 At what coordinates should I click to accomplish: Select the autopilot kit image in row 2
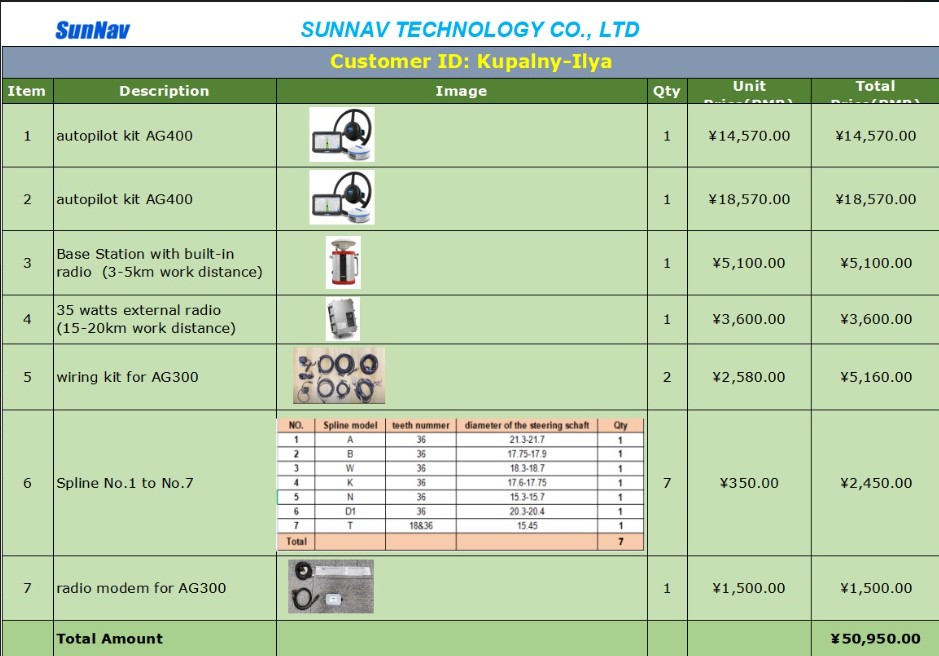(341, 198)
